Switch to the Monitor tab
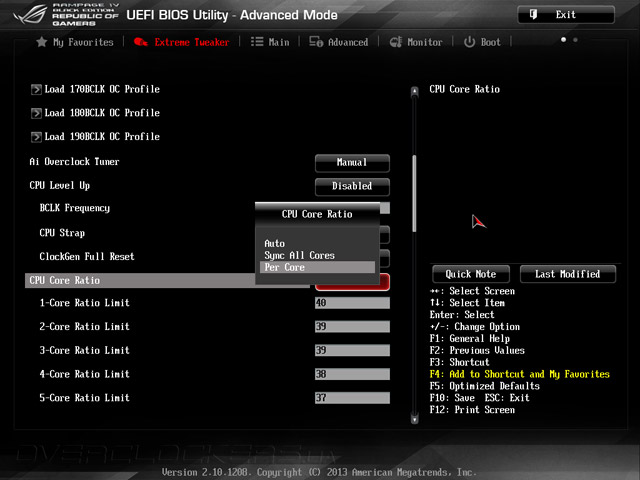This screenshot has height=480, width=640. pyautogui.click(x=416, y=42)
